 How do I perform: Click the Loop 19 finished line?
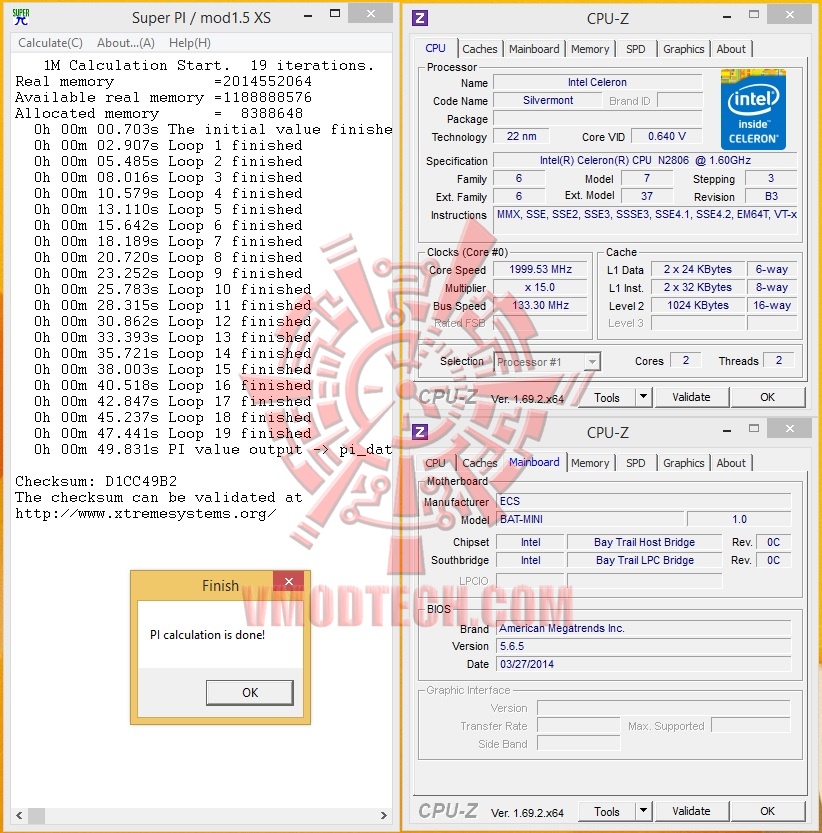173,434
